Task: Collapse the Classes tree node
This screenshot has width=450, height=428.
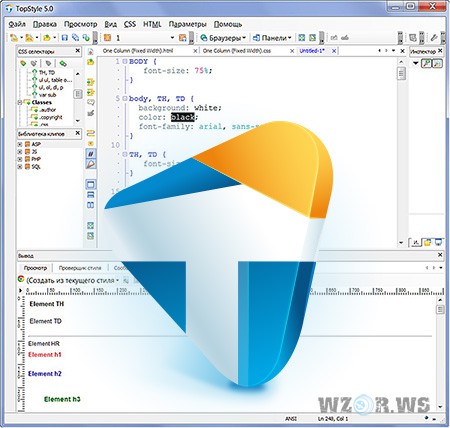Action: [20, 102]
